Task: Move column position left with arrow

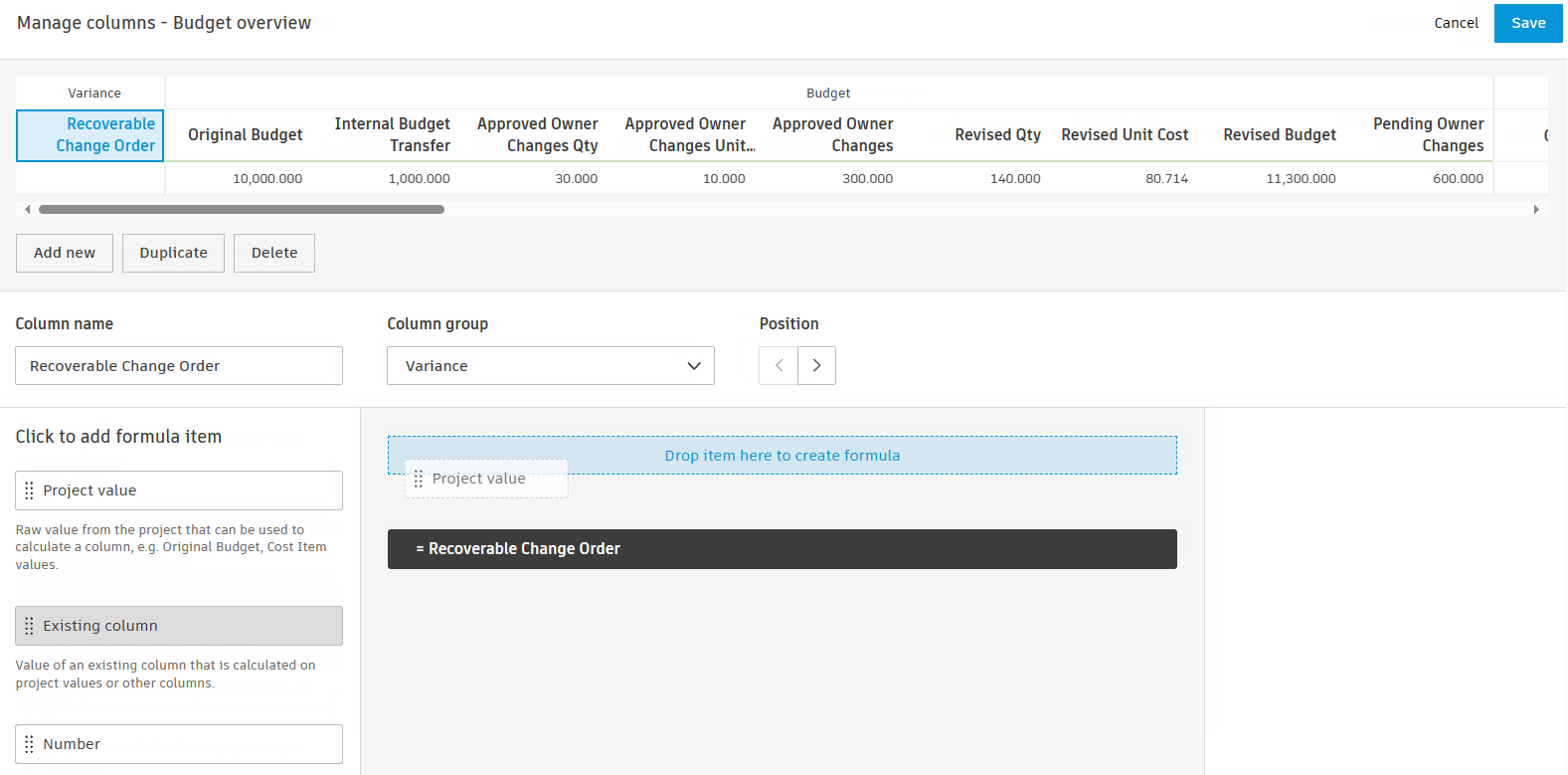Action: click(779, 365)
